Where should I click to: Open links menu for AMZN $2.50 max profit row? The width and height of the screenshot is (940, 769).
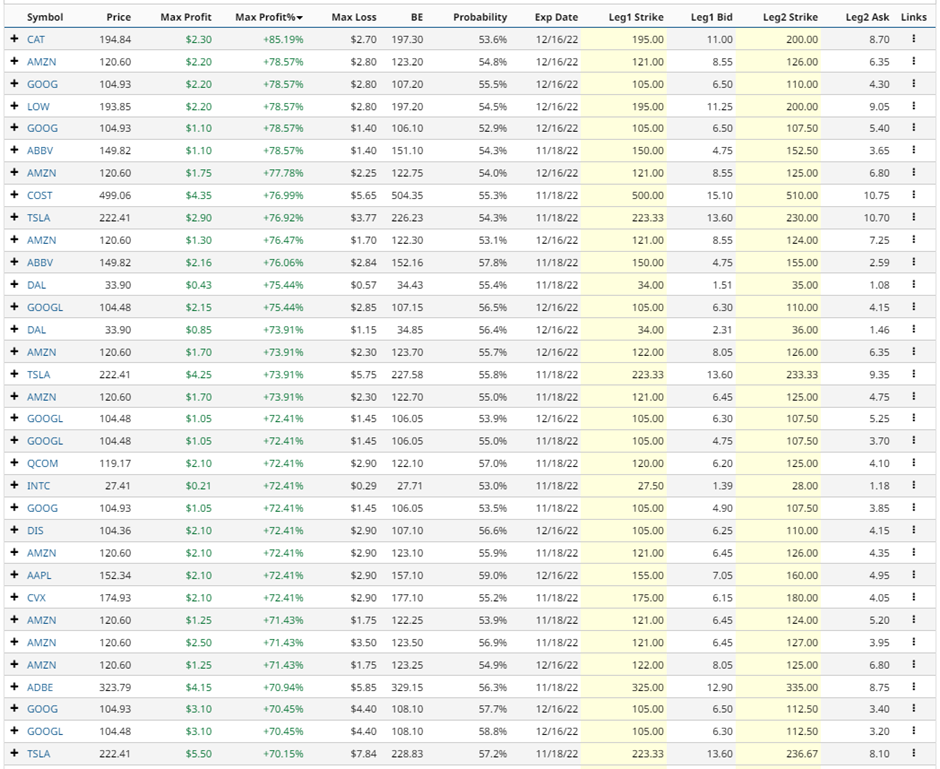(914, 642)
